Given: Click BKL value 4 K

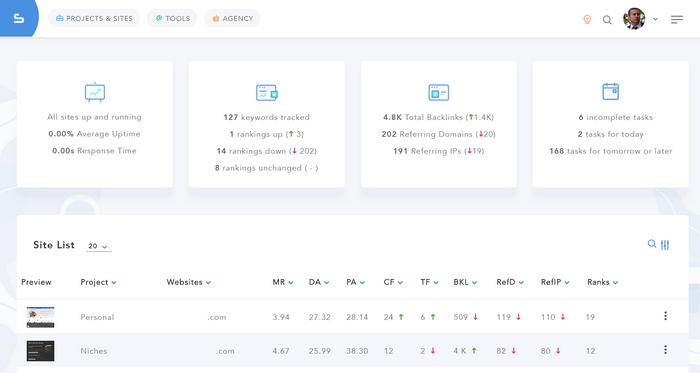Looking at the screenshot, I should click(x=460, y=351).
